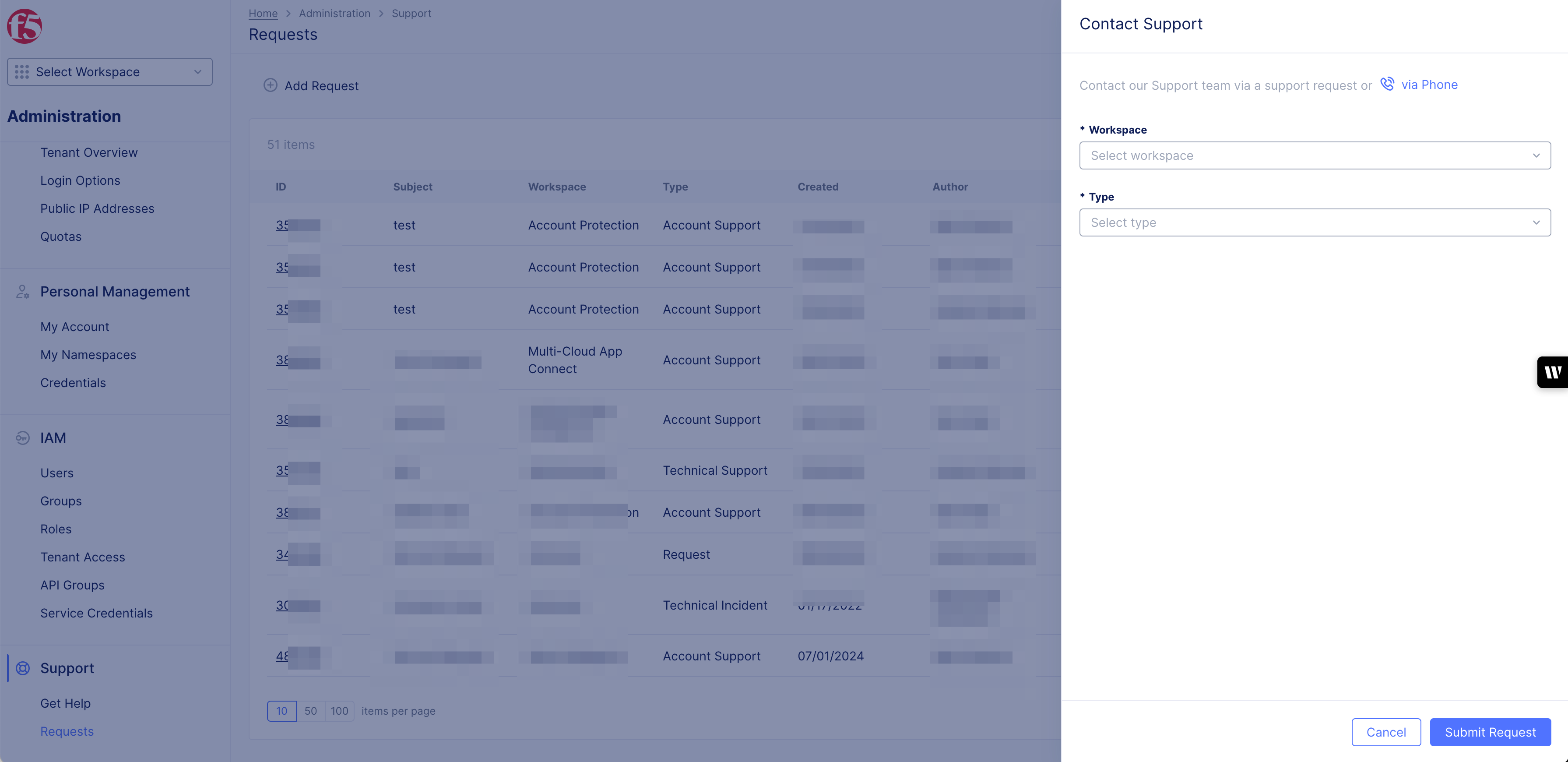Viewport: 1568px width, 762px height.
Task: Click the IAM key icon
Action: (x=22, y=438)
